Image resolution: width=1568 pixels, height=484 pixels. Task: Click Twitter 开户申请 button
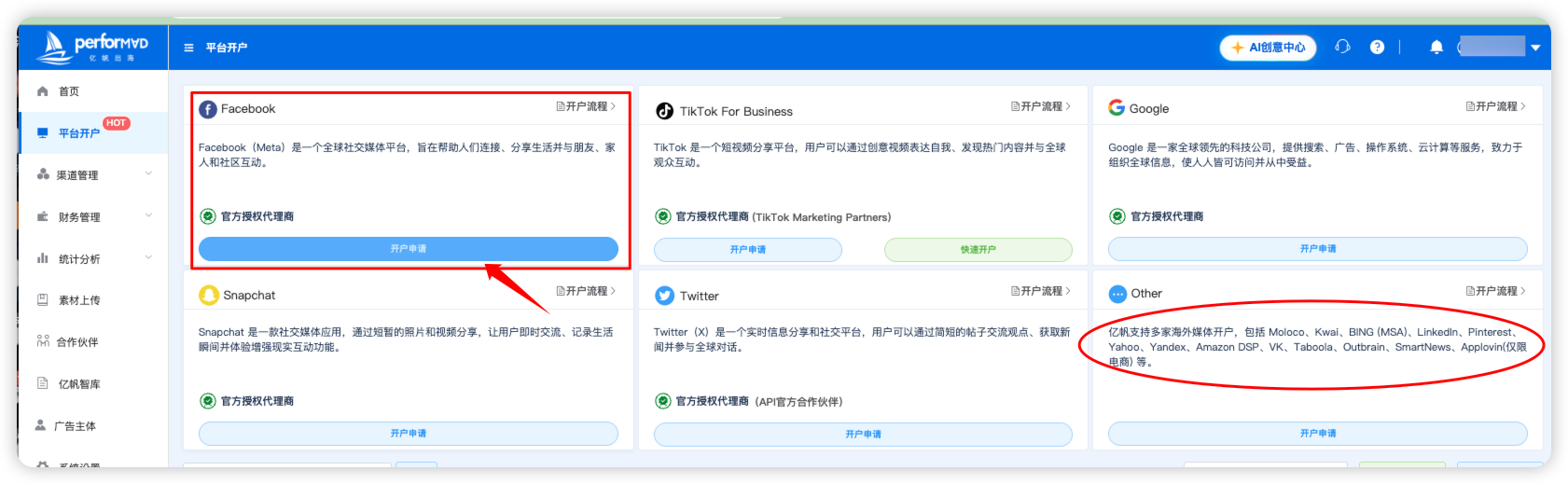click(863, 435)
